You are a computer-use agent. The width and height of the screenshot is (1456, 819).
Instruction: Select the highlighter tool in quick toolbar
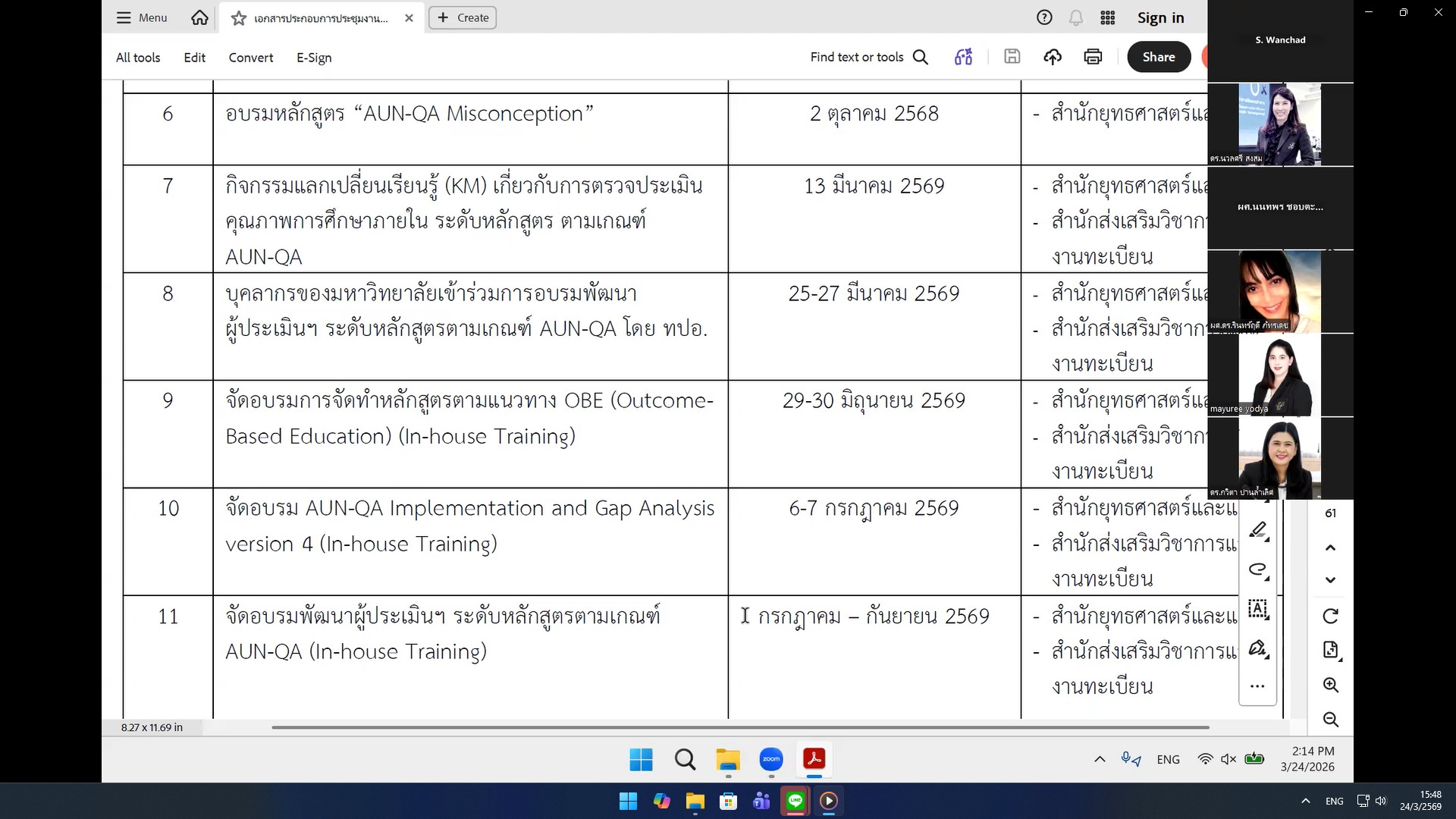coord(1257,529)
